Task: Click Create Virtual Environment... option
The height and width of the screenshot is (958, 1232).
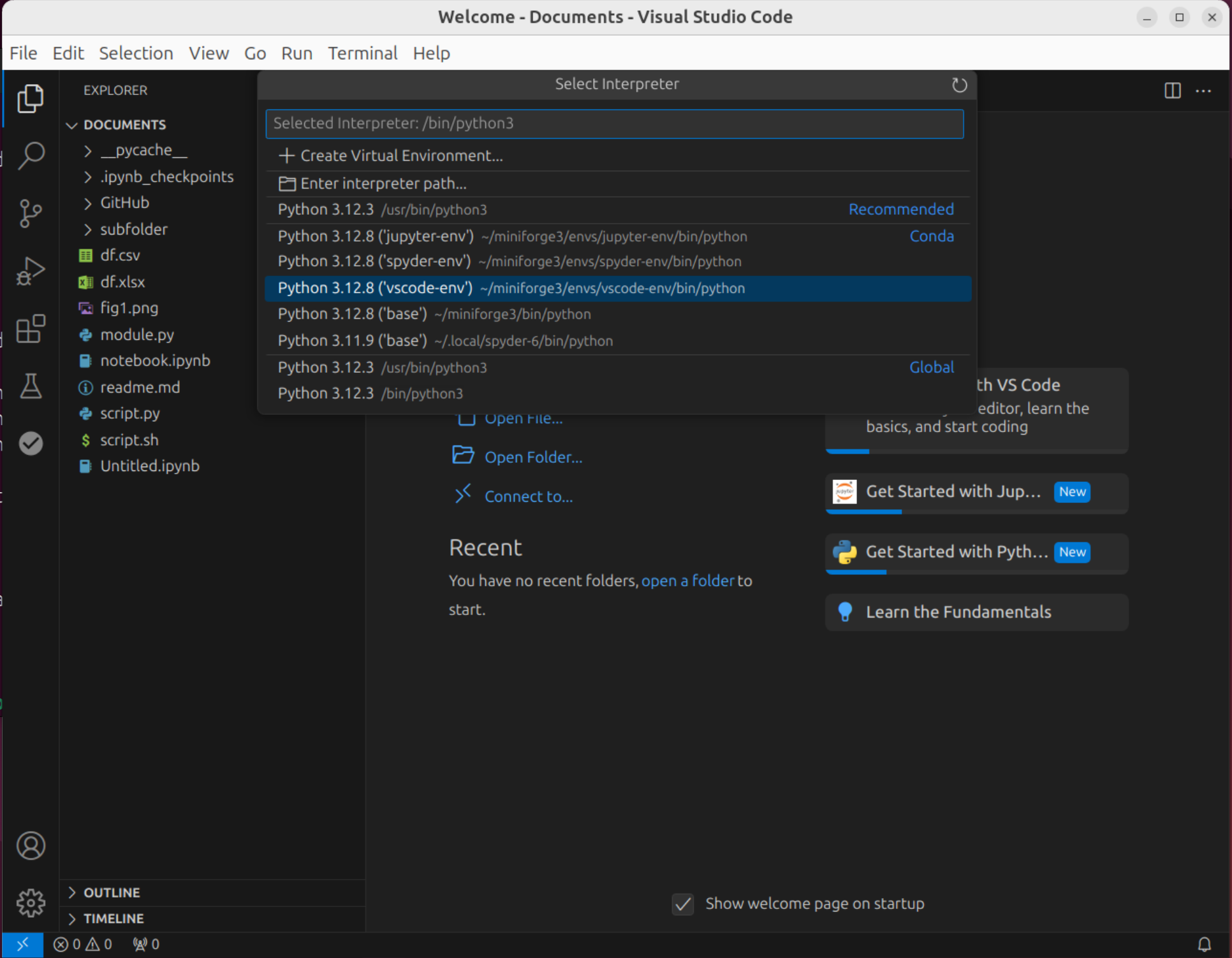Action: tap(401, 156)
